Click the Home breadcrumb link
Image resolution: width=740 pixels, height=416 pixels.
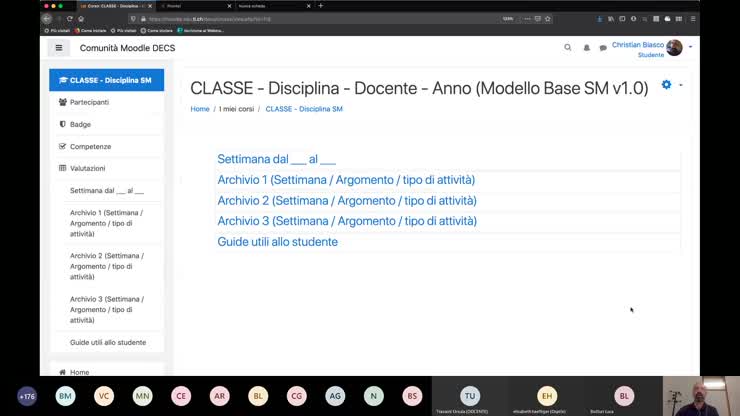pos(200,109)
